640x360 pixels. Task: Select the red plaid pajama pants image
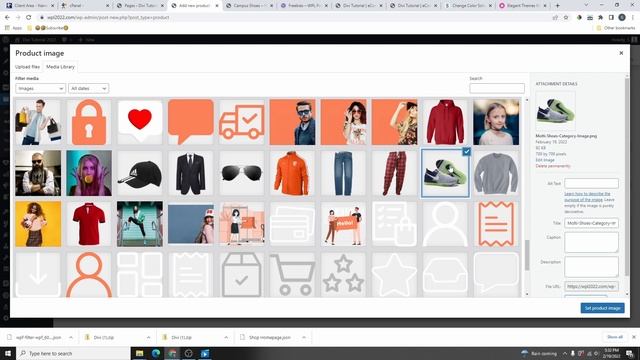tap(394, 173)
